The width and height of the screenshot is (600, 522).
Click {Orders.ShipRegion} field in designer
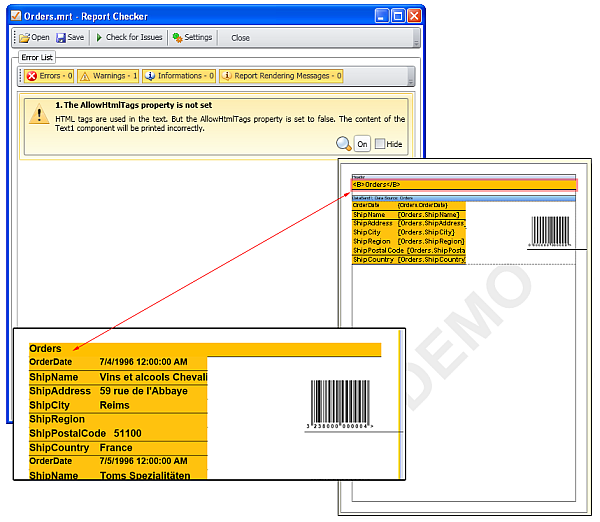[x=431, y=241]
